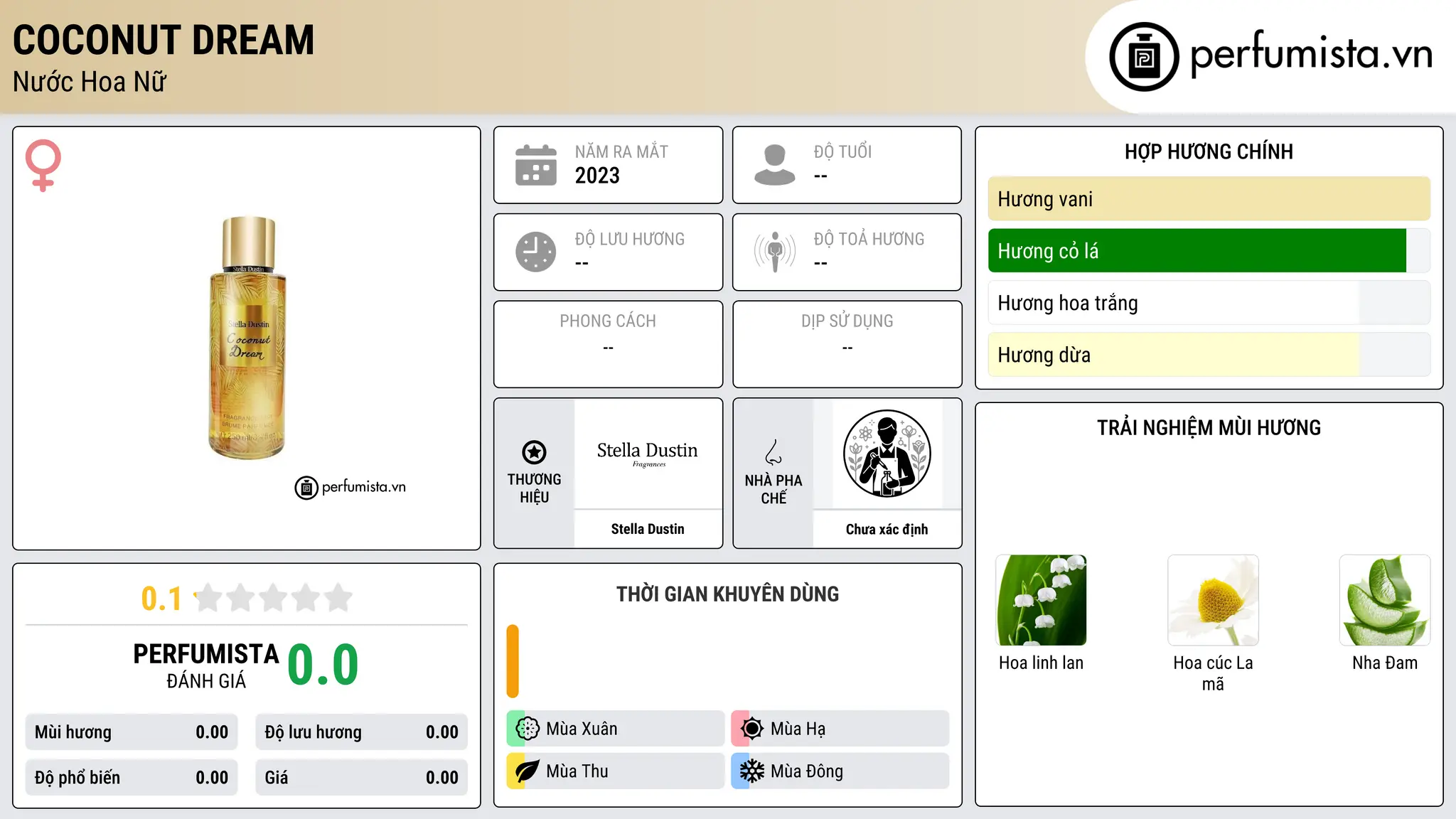
Task: Open the Hoa cúc La mã note image
Action: [x=1213, y=600]
